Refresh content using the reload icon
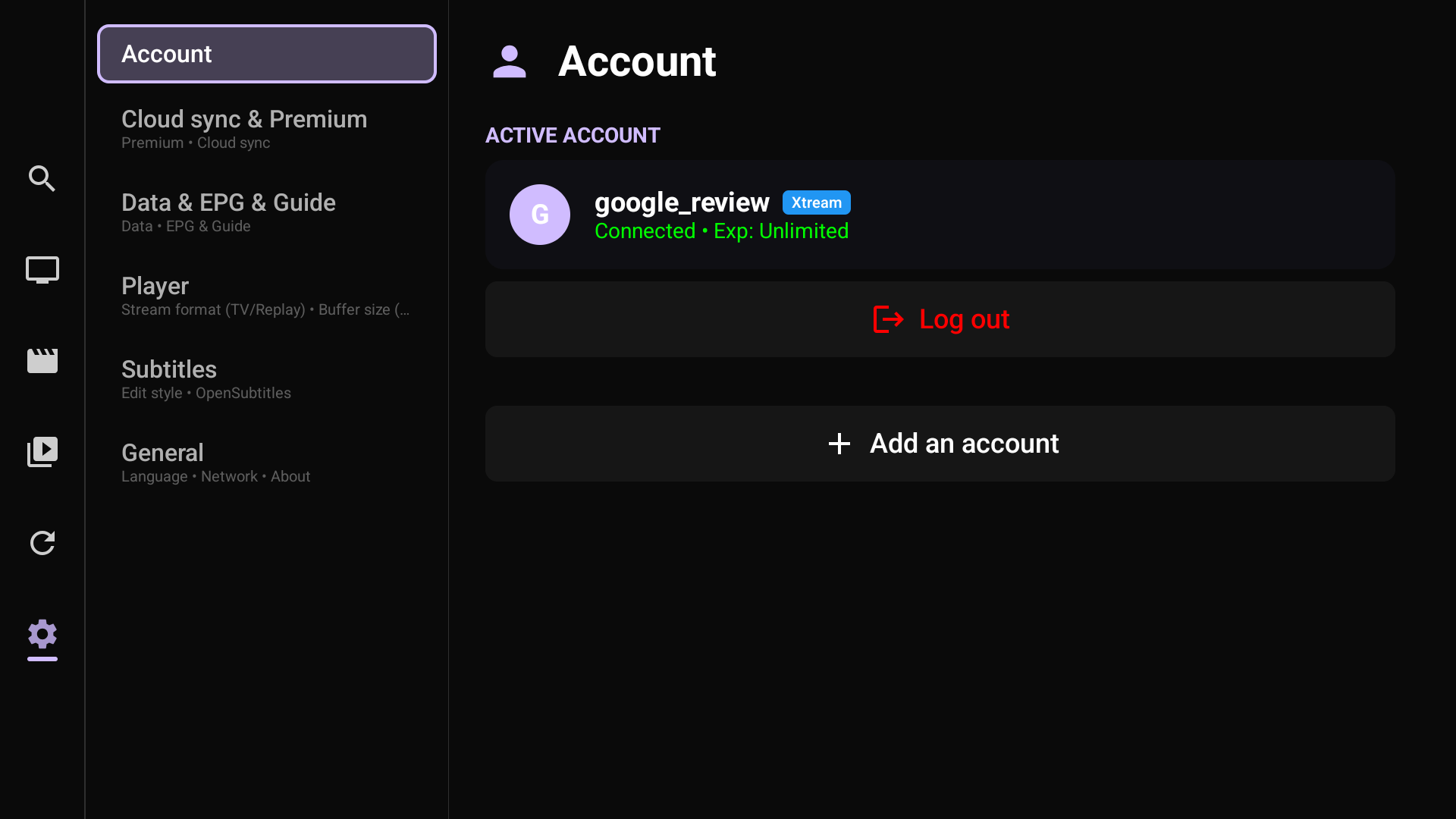1456x819 pixels. point(42,543)
